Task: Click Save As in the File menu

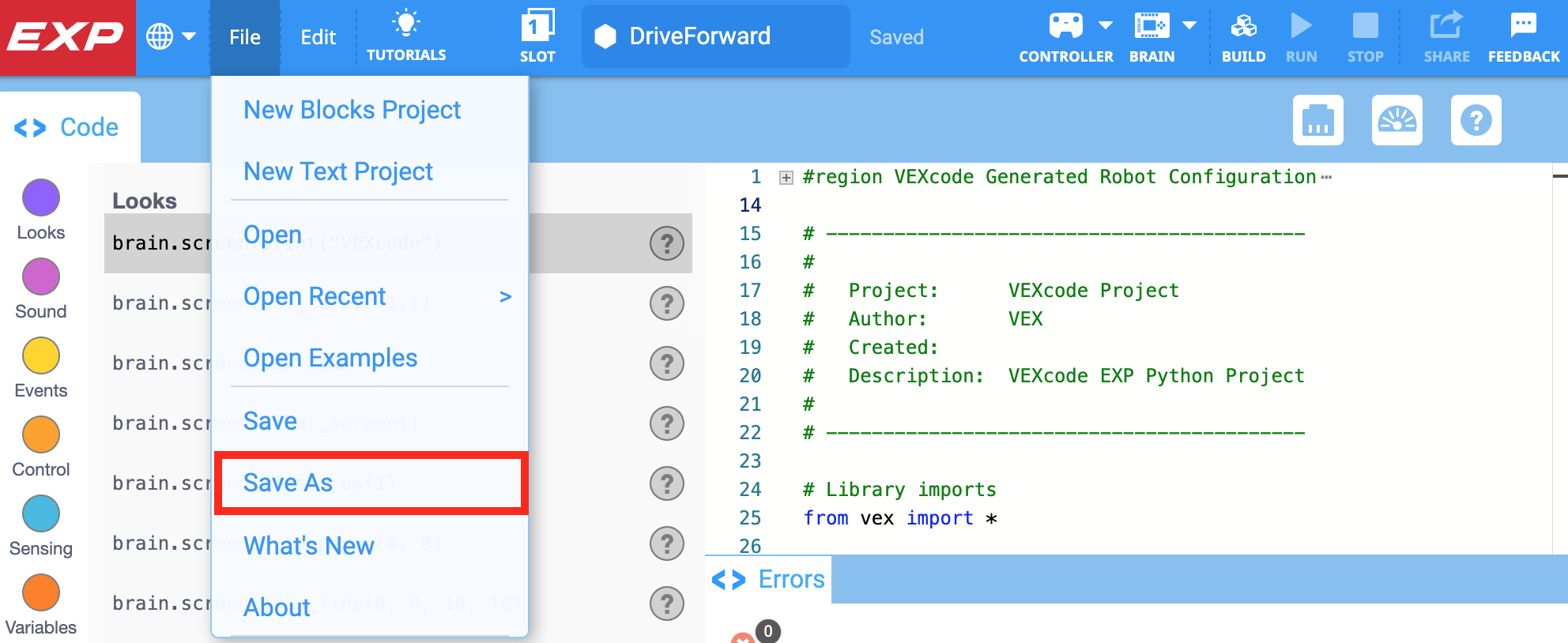Action: [x=370, y=483]
